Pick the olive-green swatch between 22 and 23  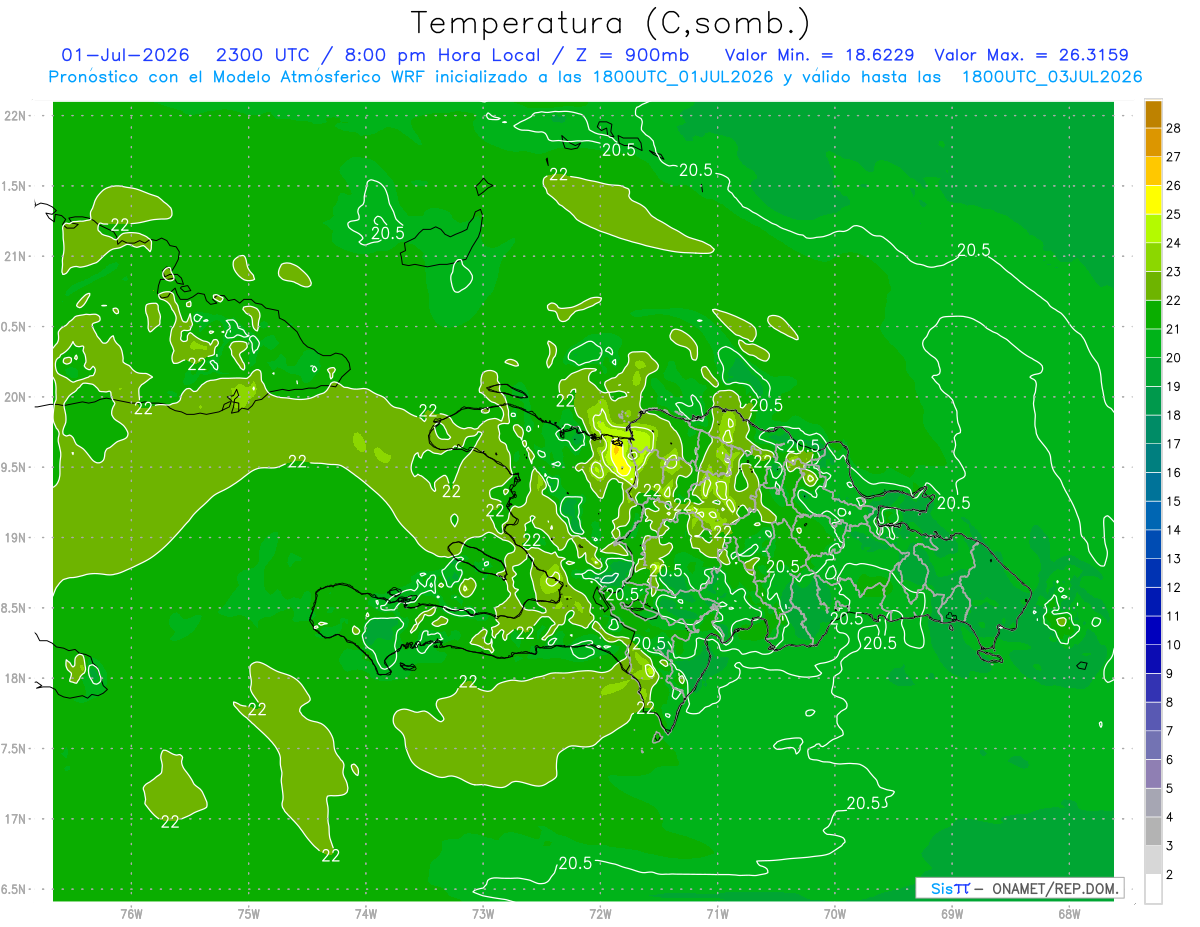point(1153,286)
